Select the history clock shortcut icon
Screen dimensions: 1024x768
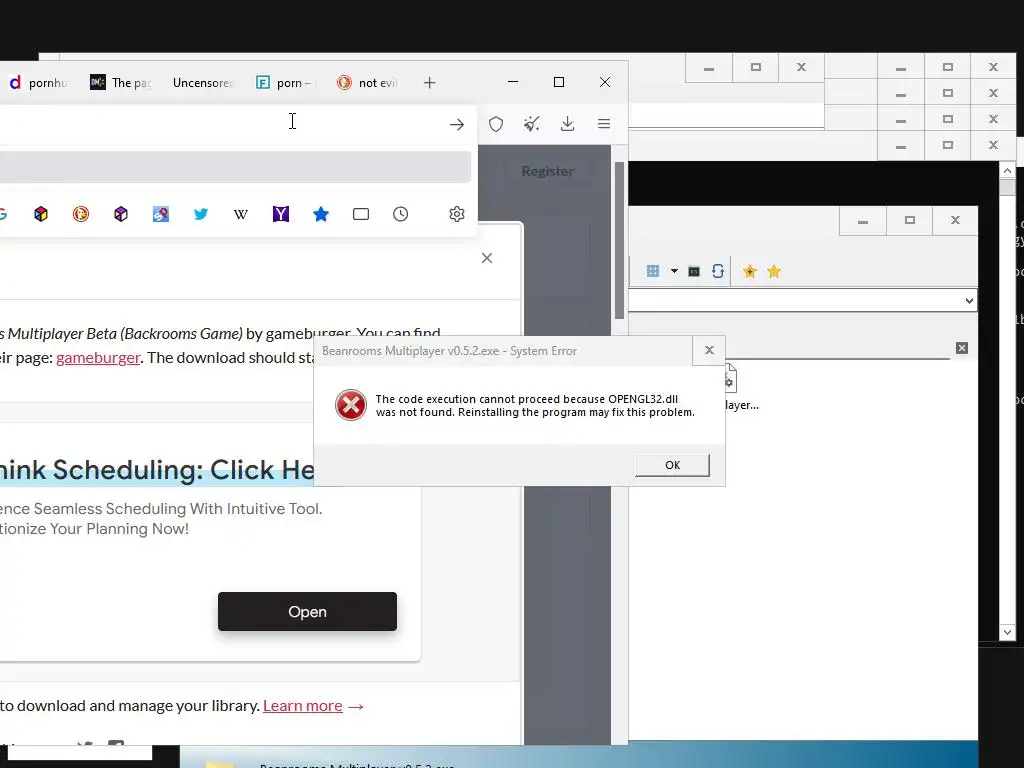400,214
